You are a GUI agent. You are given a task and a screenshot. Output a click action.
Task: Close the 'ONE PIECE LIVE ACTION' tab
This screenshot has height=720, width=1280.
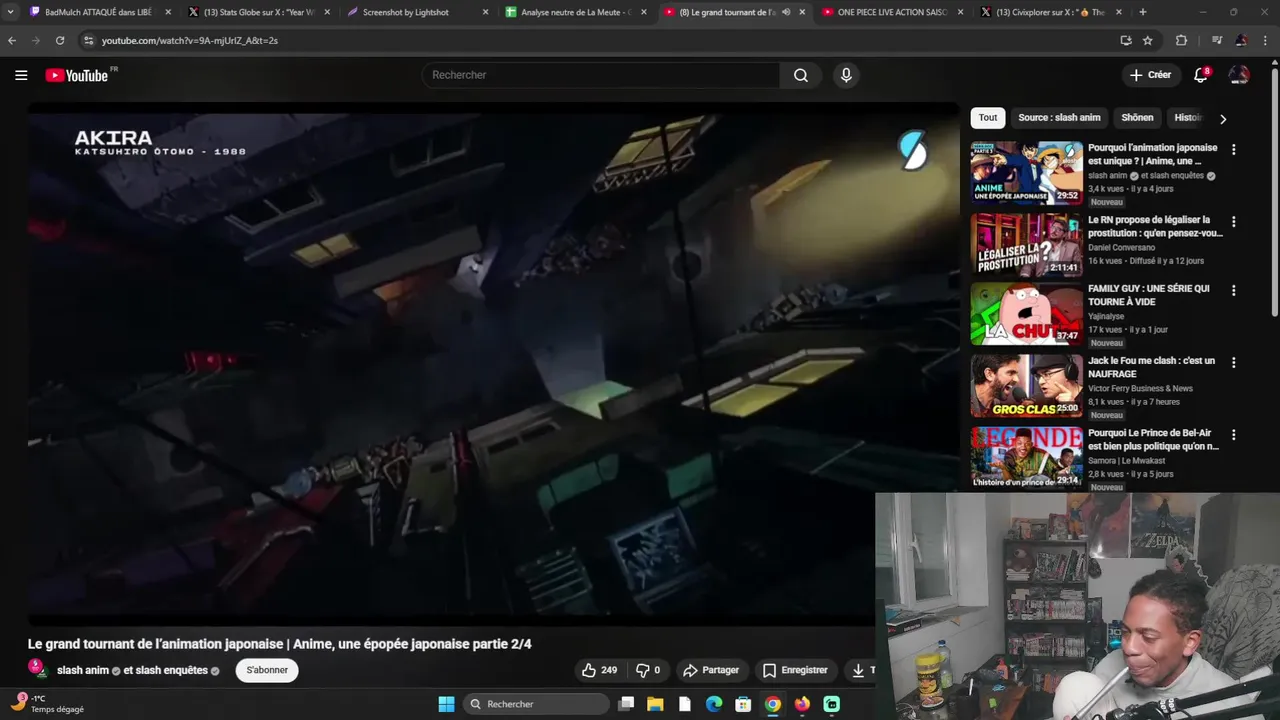tap(960, 12)
